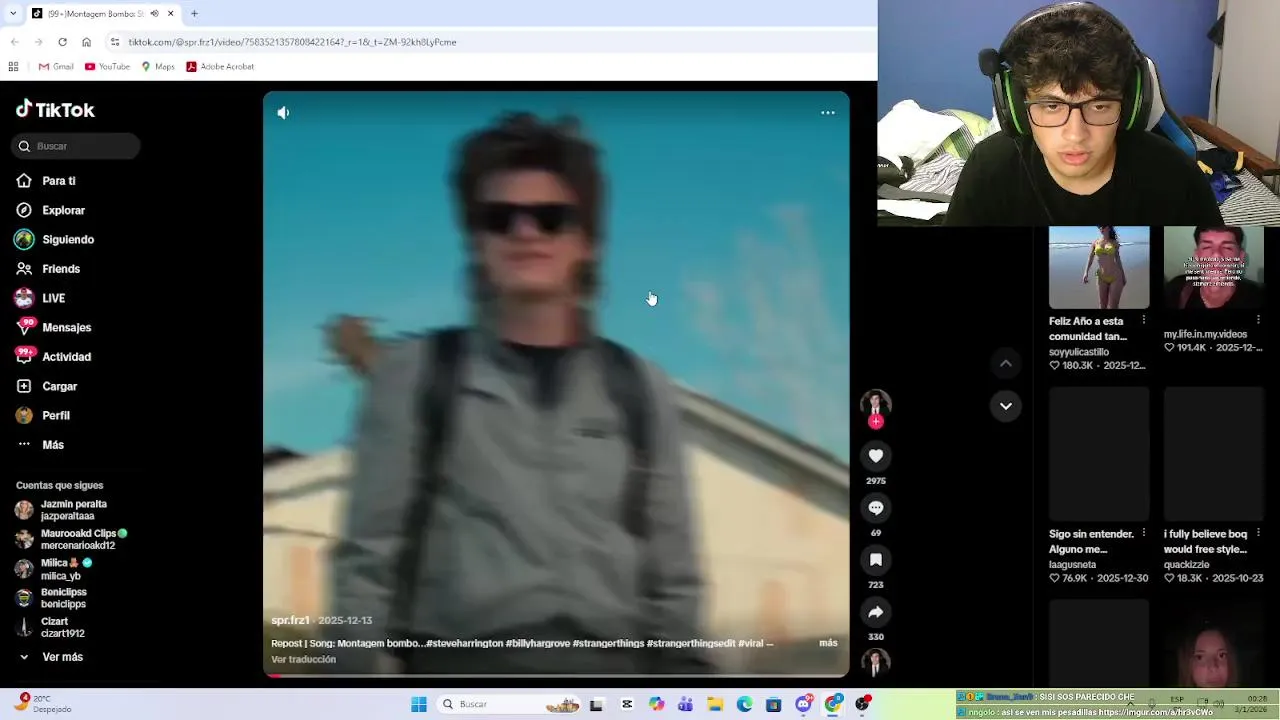Click the TikTok logo
The width and height of the screenshot is (1280, 720).
pos(55,110)
